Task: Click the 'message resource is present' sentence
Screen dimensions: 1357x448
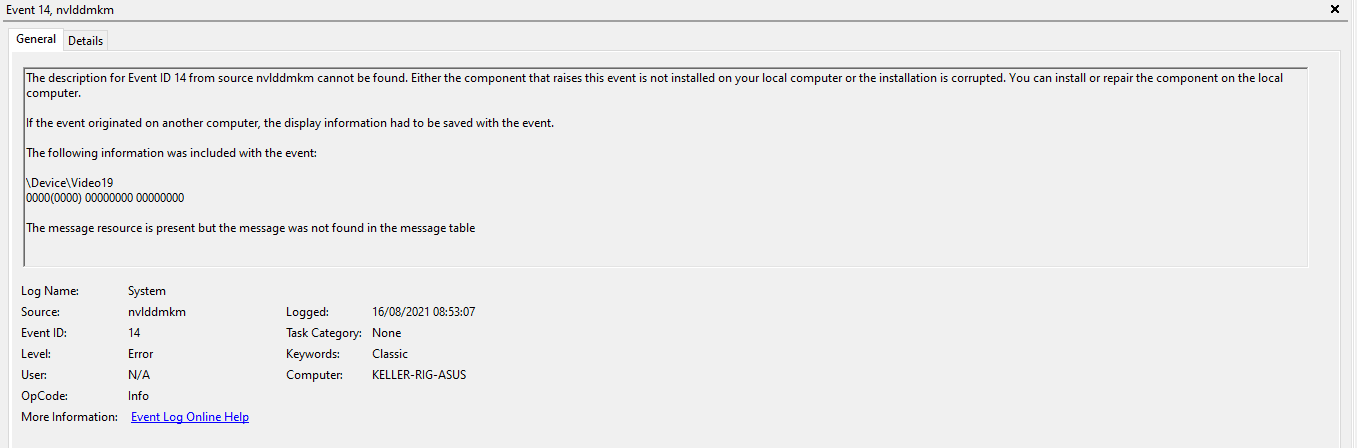Action: [250, 228]
